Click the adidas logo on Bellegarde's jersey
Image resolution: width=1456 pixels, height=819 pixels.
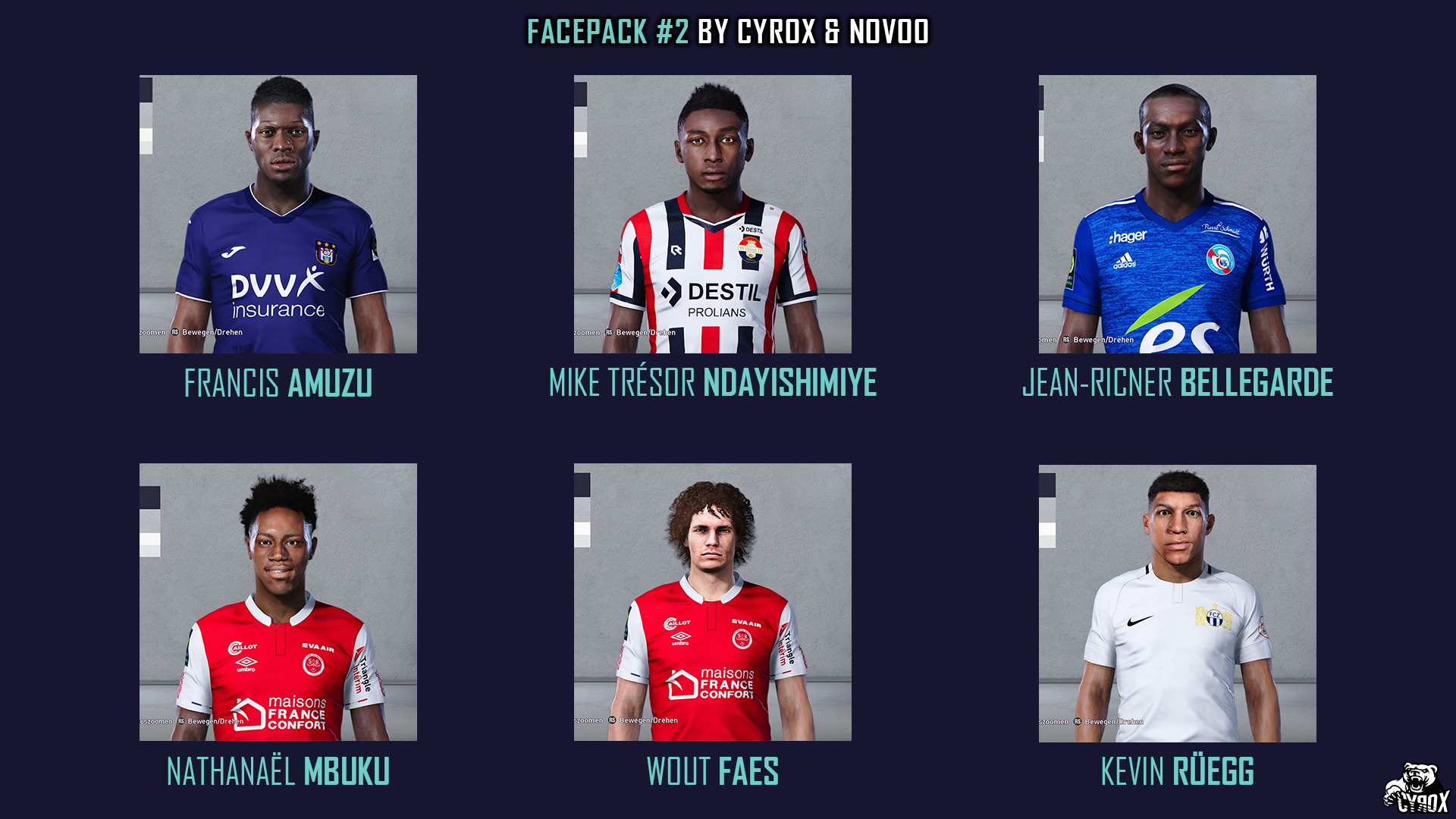(x=1125, y=262)
